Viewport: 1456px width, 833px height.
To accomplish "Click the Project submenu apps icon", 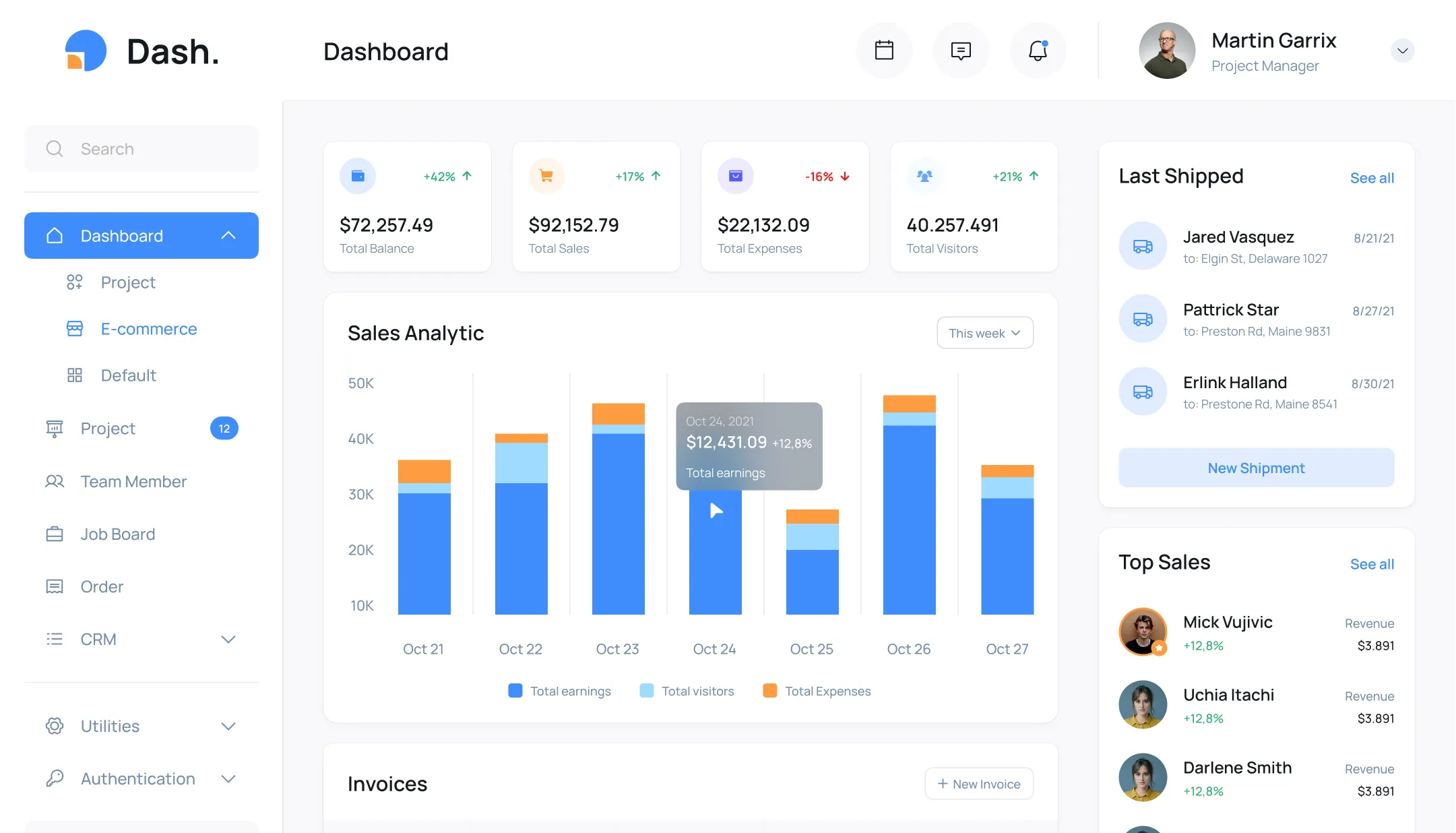I will pyautogui.click(x=75, y=282).
